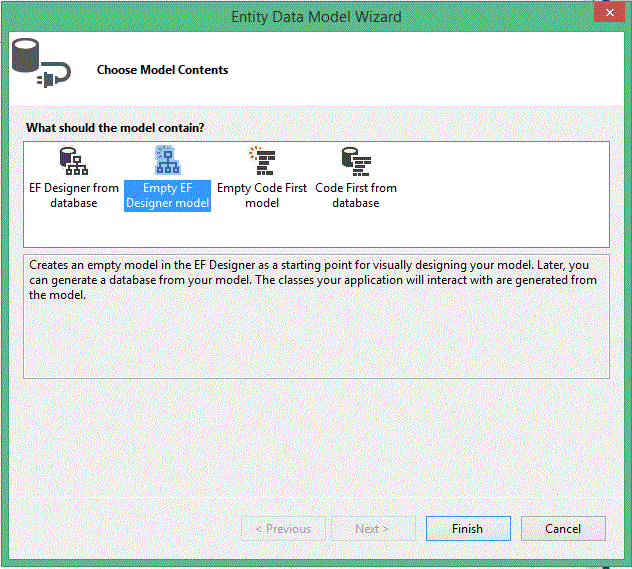
Task: Click the 'Entity Data Model Wizard' title bar
Action: coord(316,17)
